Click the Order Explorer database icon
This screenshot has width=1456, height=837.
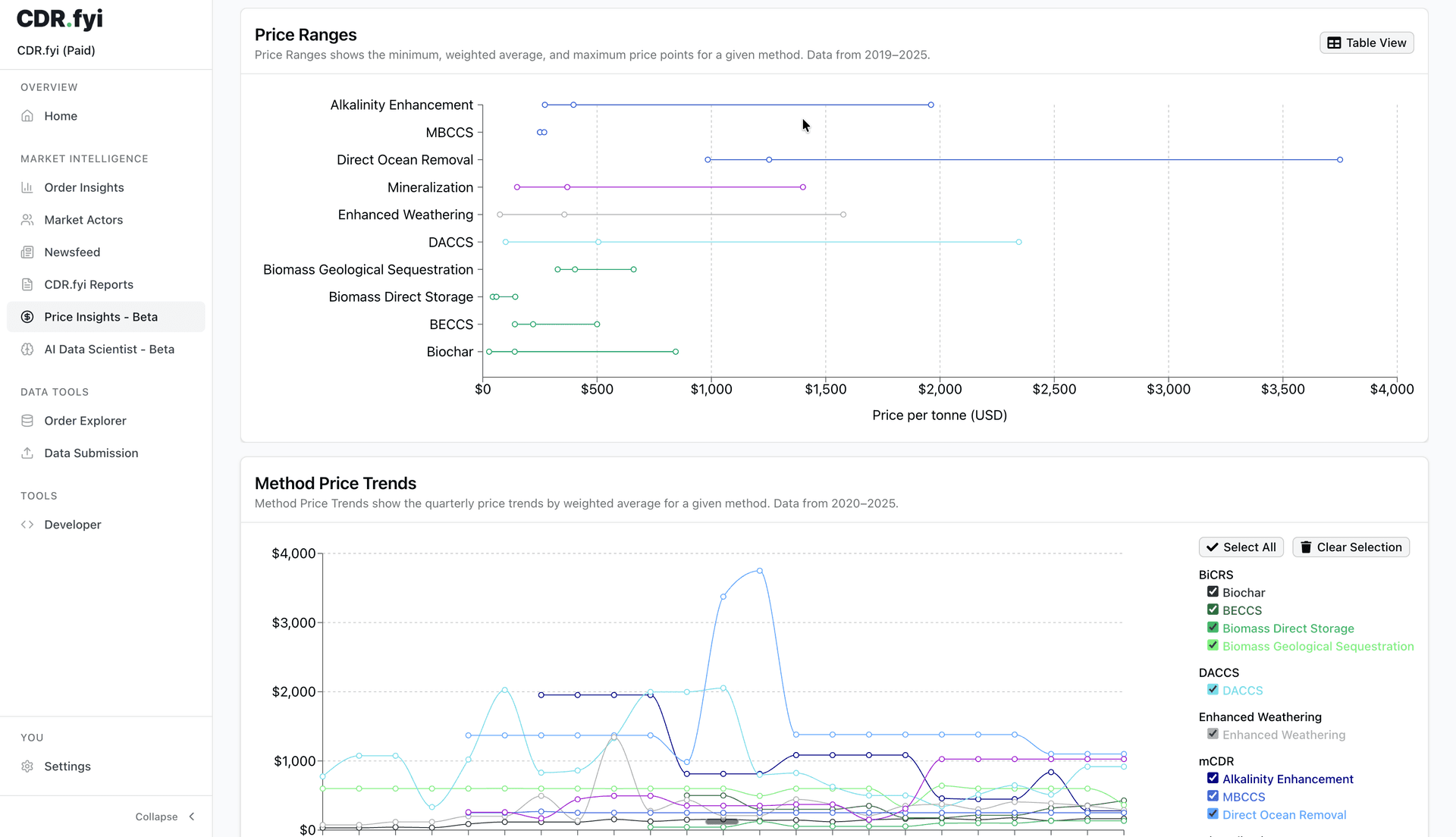point(27,421)
